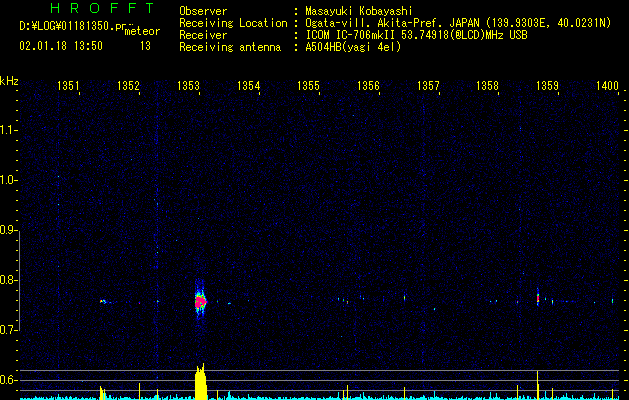
Task: Click the 0.7 frequency axis label
Action: click(8, 330)
